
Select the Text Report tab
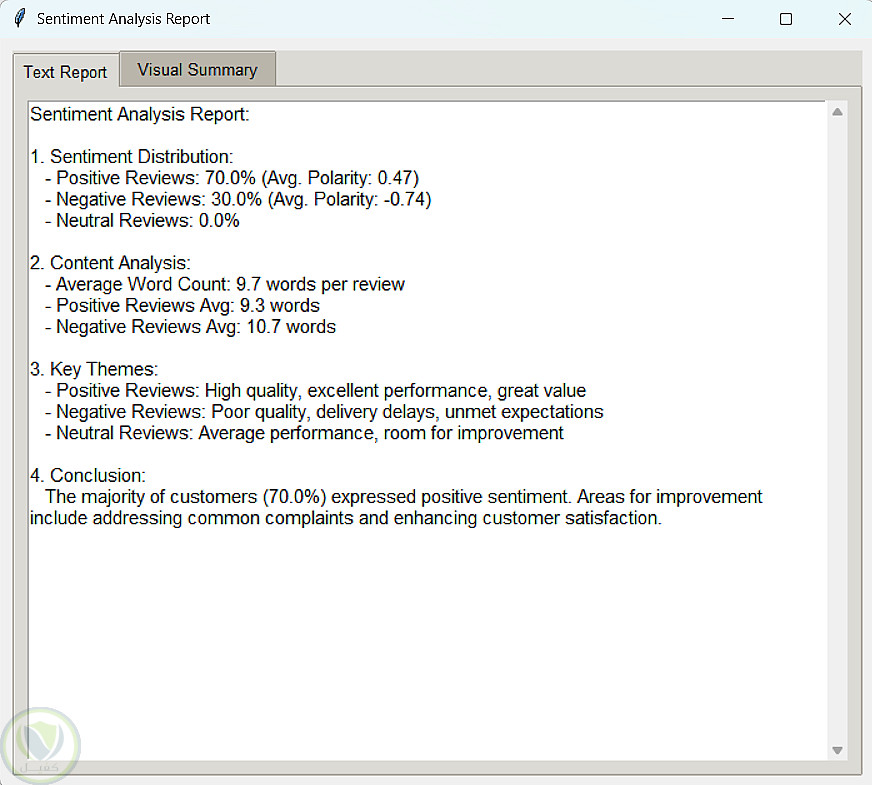tap(65, 72)
